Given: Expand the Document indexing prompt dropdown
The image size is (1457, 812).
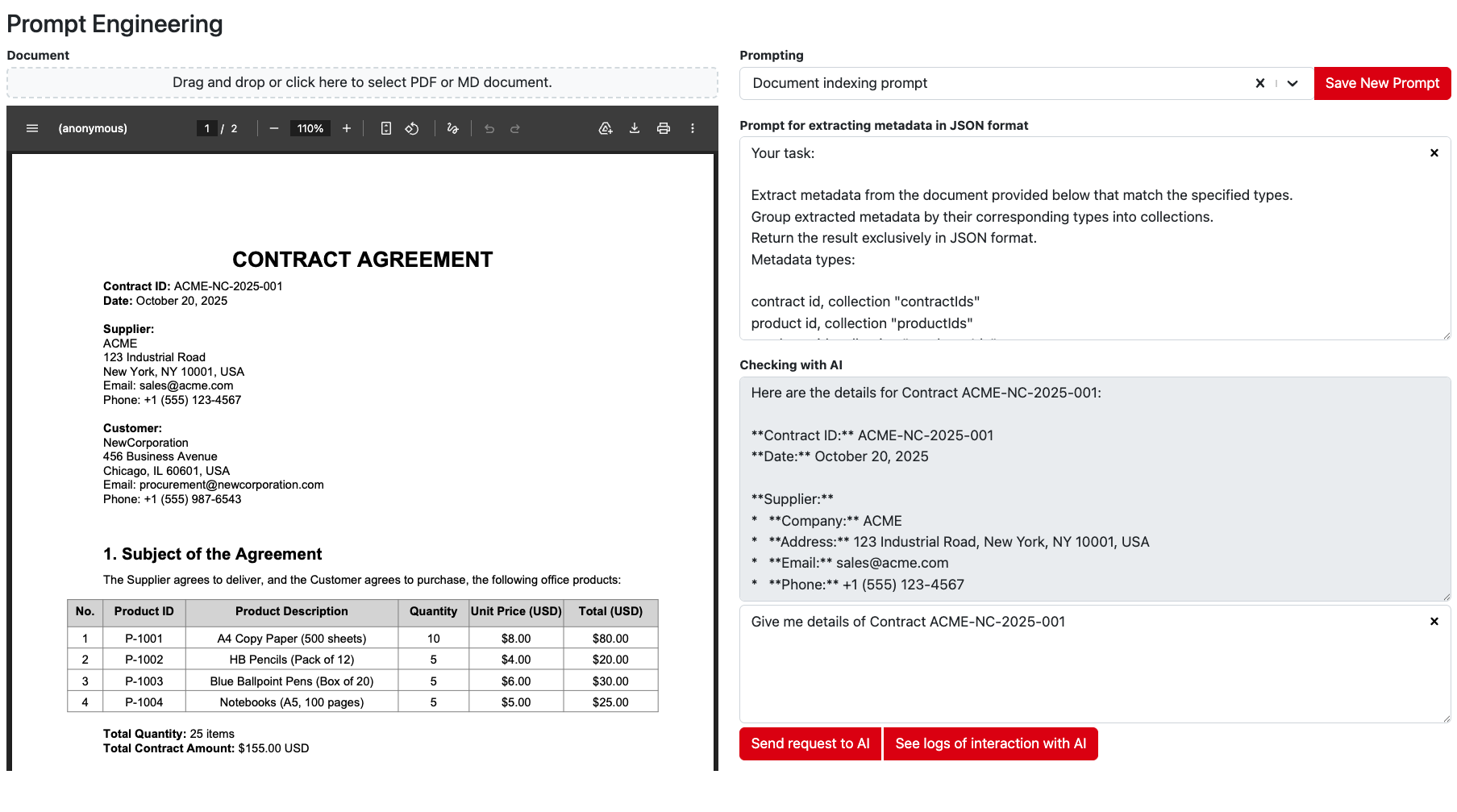Looking at the screenshot, I should coord(1293,83).
